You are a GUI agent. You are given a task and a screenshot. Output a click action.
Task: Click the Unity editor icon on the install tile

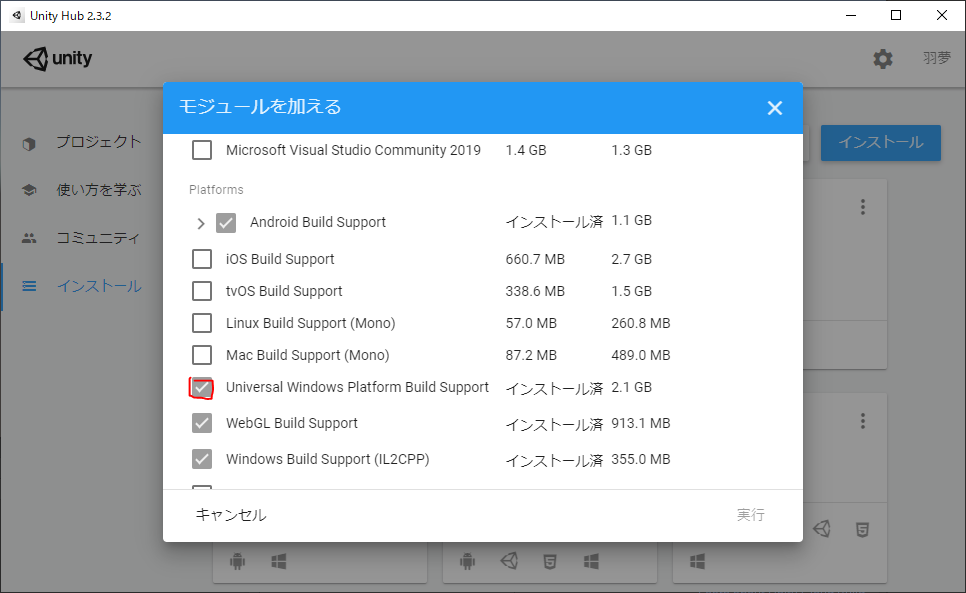(509, 561)
